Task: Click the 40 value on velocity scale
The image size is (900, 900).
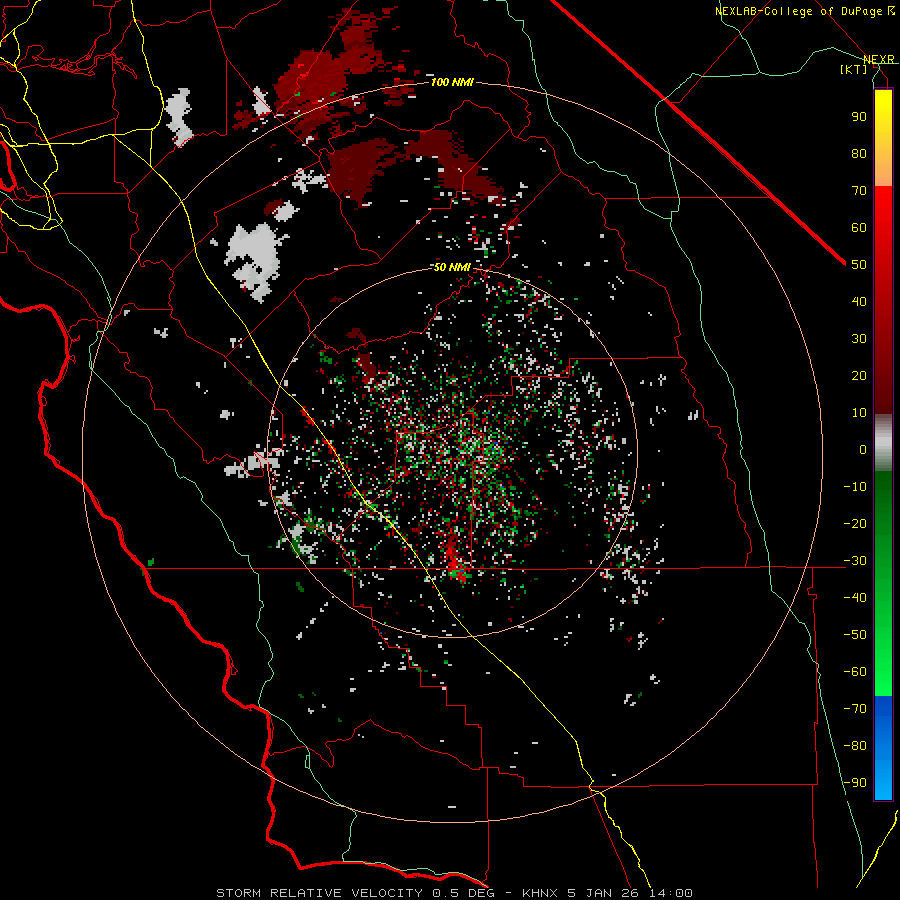Action: point(859,302)
